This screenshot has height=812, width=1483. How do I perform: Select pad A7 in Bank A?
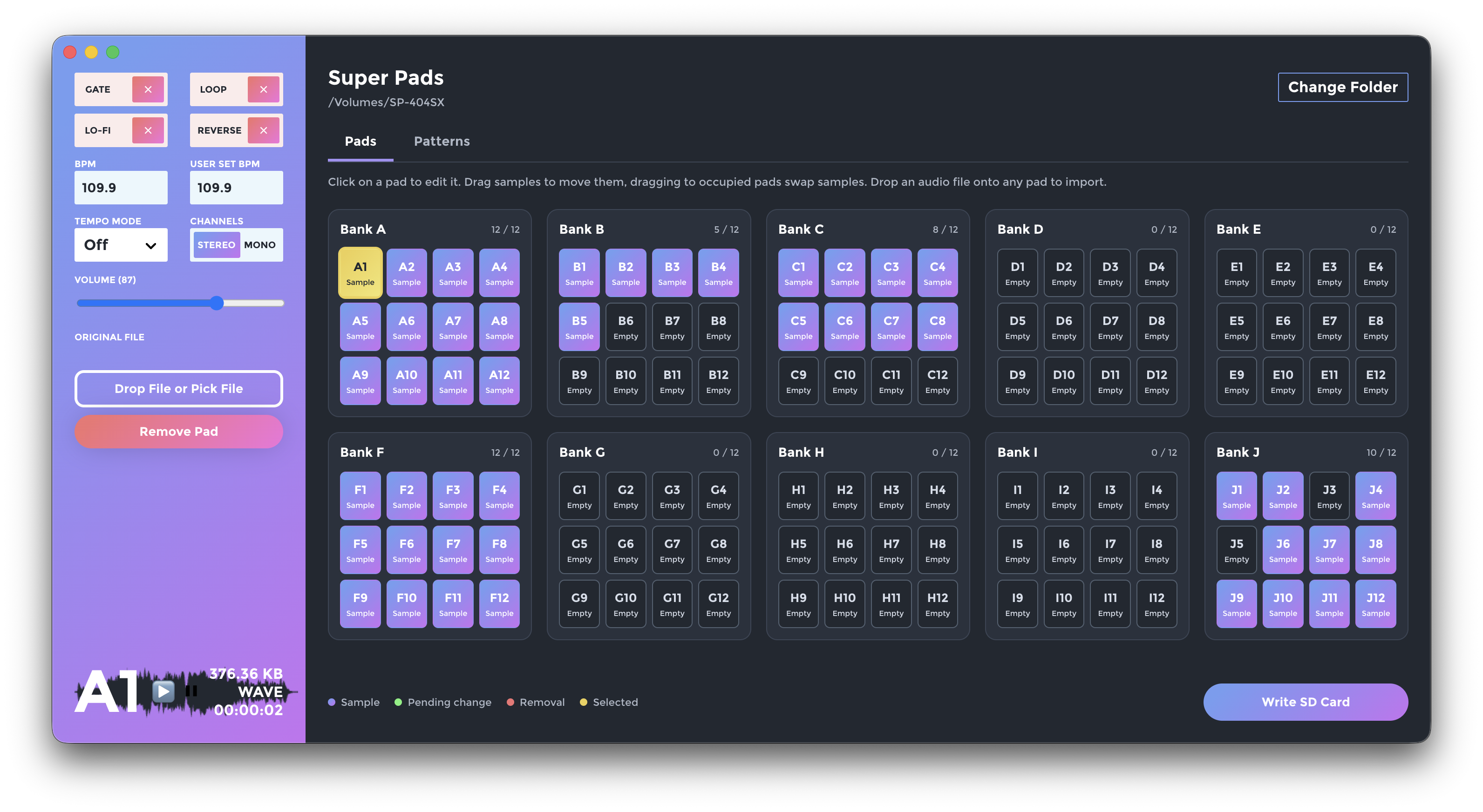453,327
